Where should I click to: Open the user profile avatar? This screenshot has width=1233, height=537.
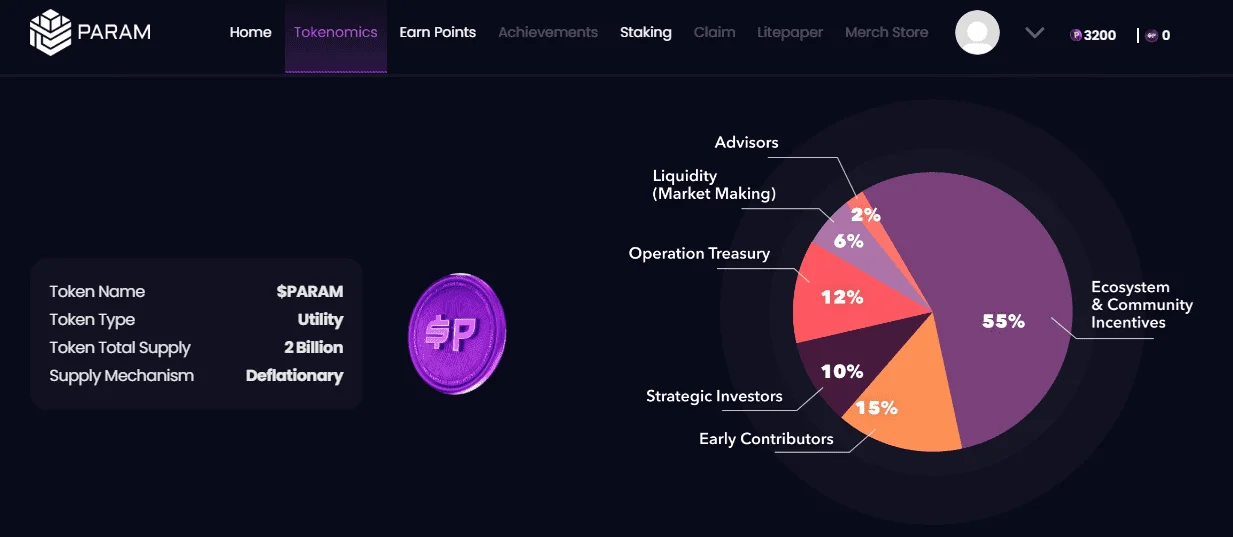[977, 32]
